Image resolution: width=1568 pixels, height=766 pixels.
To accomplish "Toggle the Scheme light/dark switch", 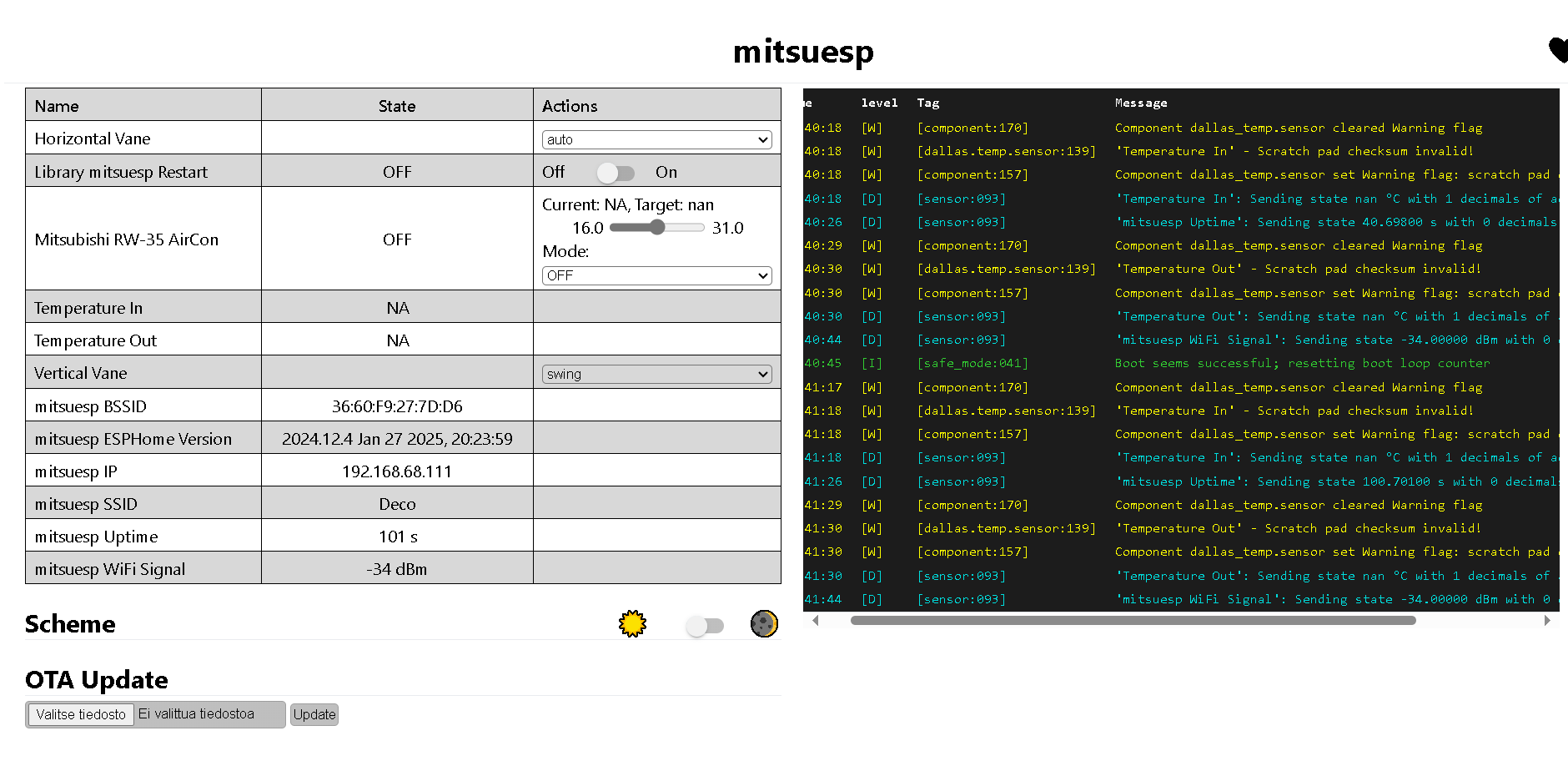I will coord(705,626).
